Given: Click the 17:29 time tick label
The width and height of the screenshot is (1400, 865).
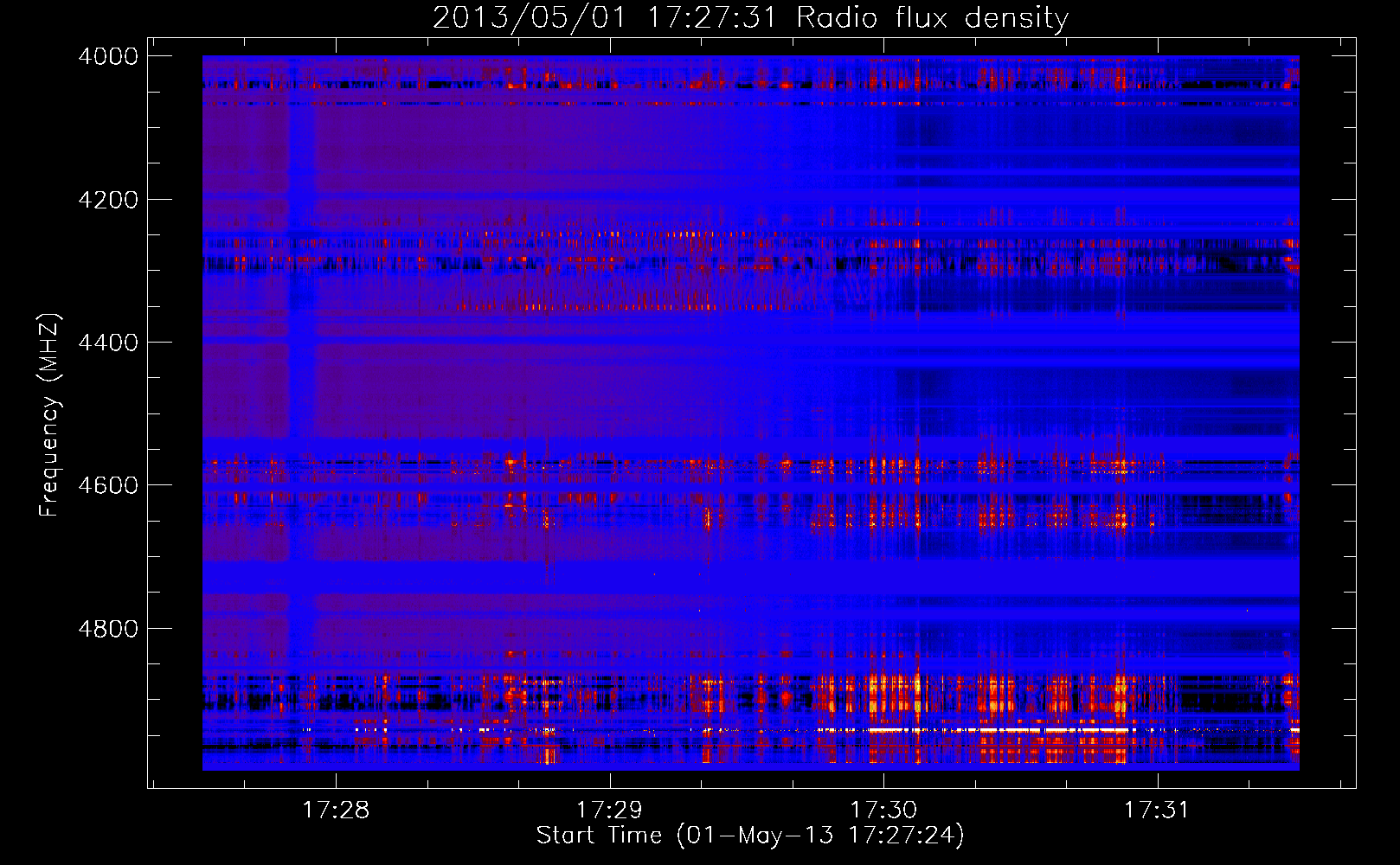Looking at the screenshot, I should click(610, 810).
